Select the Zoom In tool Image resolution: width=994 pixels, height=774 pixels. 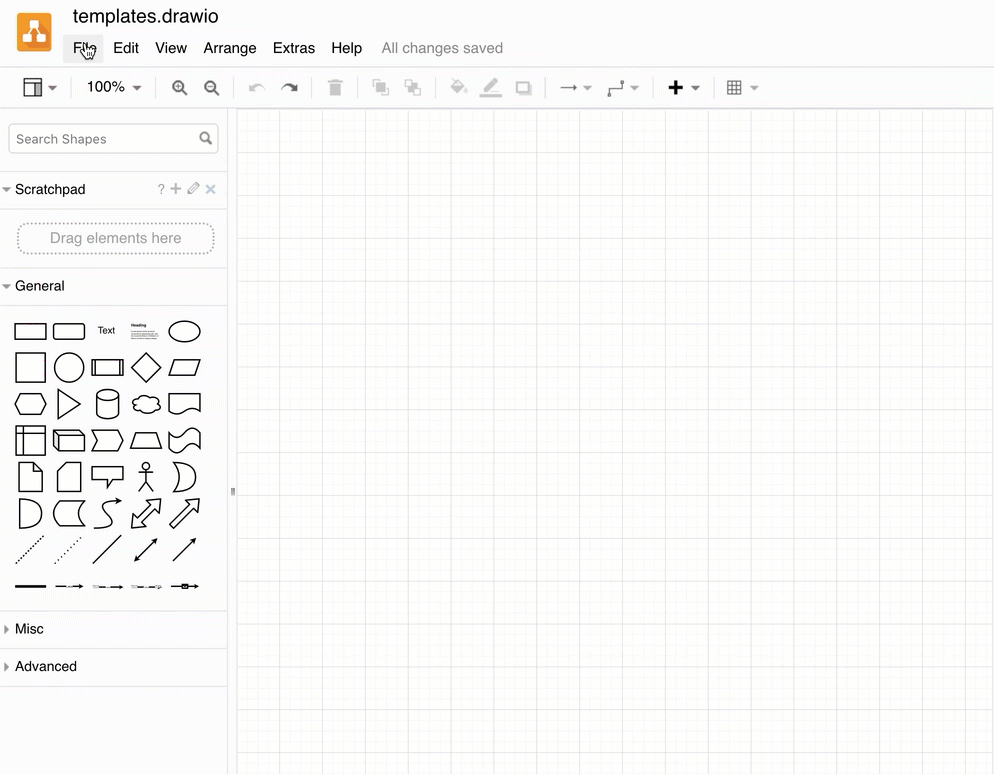click(x=179, y=87)
